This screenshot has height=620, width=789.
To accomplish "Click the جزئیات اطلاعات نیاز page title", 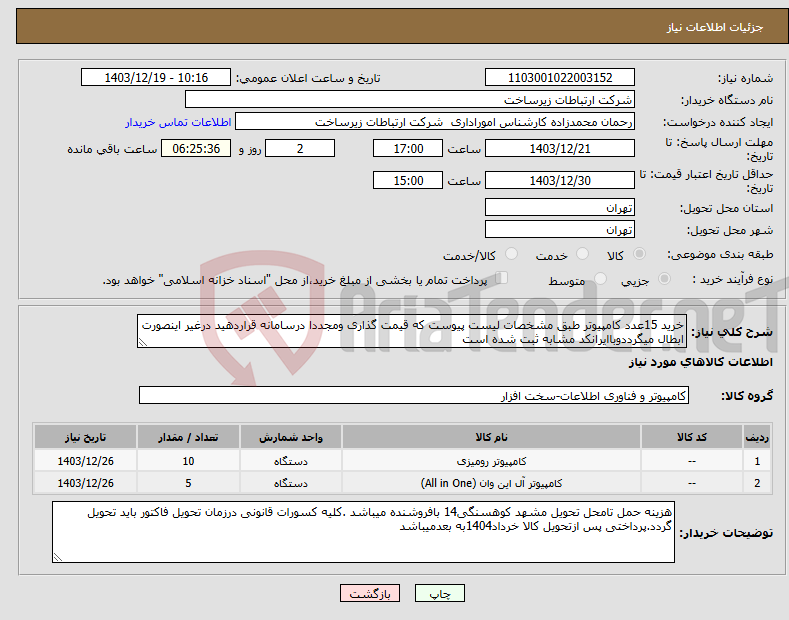I will point(715,27).
